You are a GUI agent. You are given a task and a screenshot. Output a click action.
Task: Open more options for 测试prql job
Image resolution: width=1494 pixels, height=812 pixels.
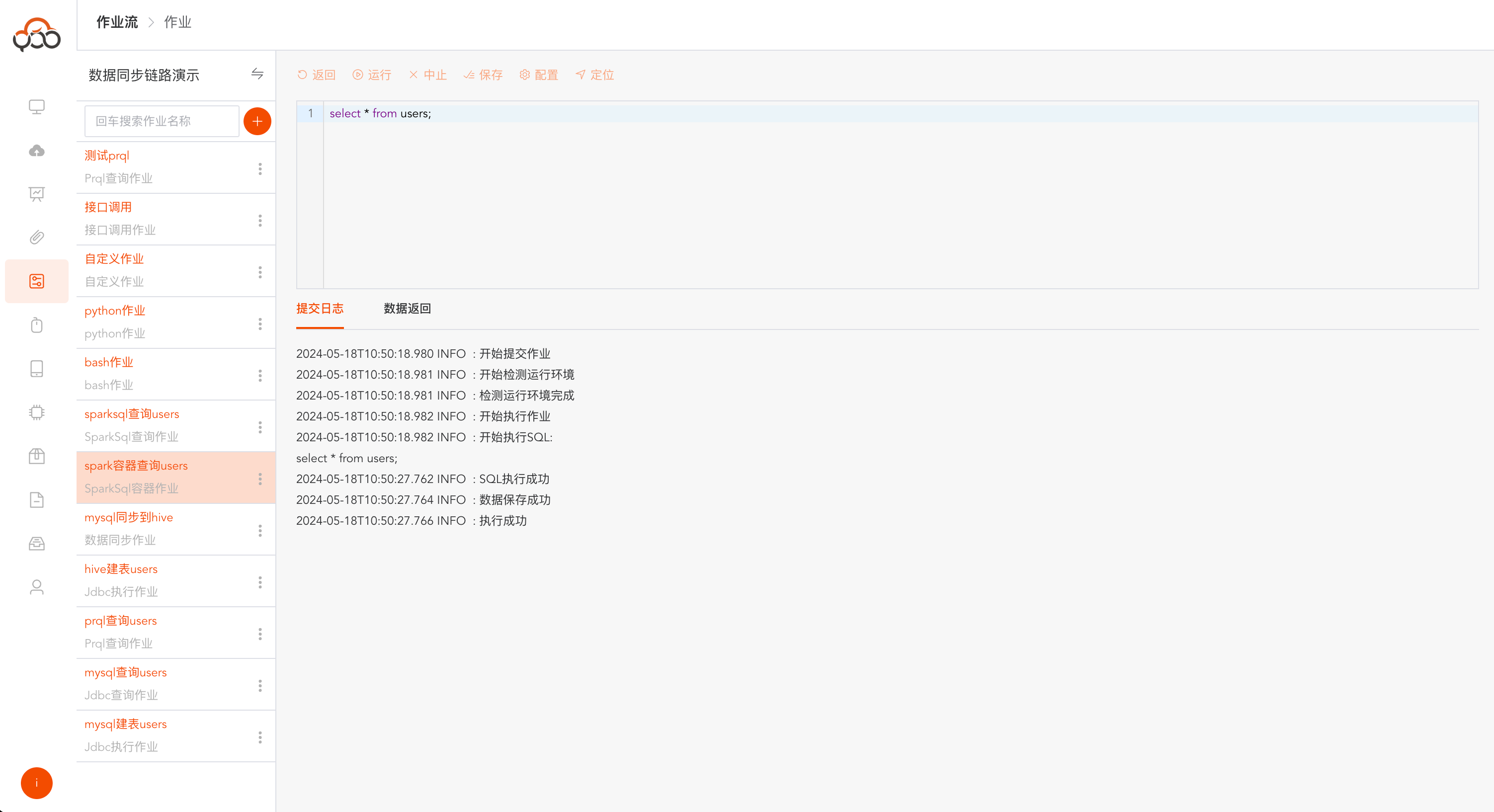tap(260, 169)
